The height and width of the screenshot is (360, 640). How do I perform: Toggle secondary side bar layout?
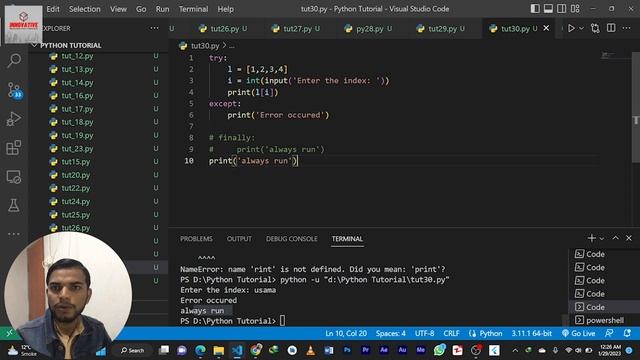click(562, 9)
